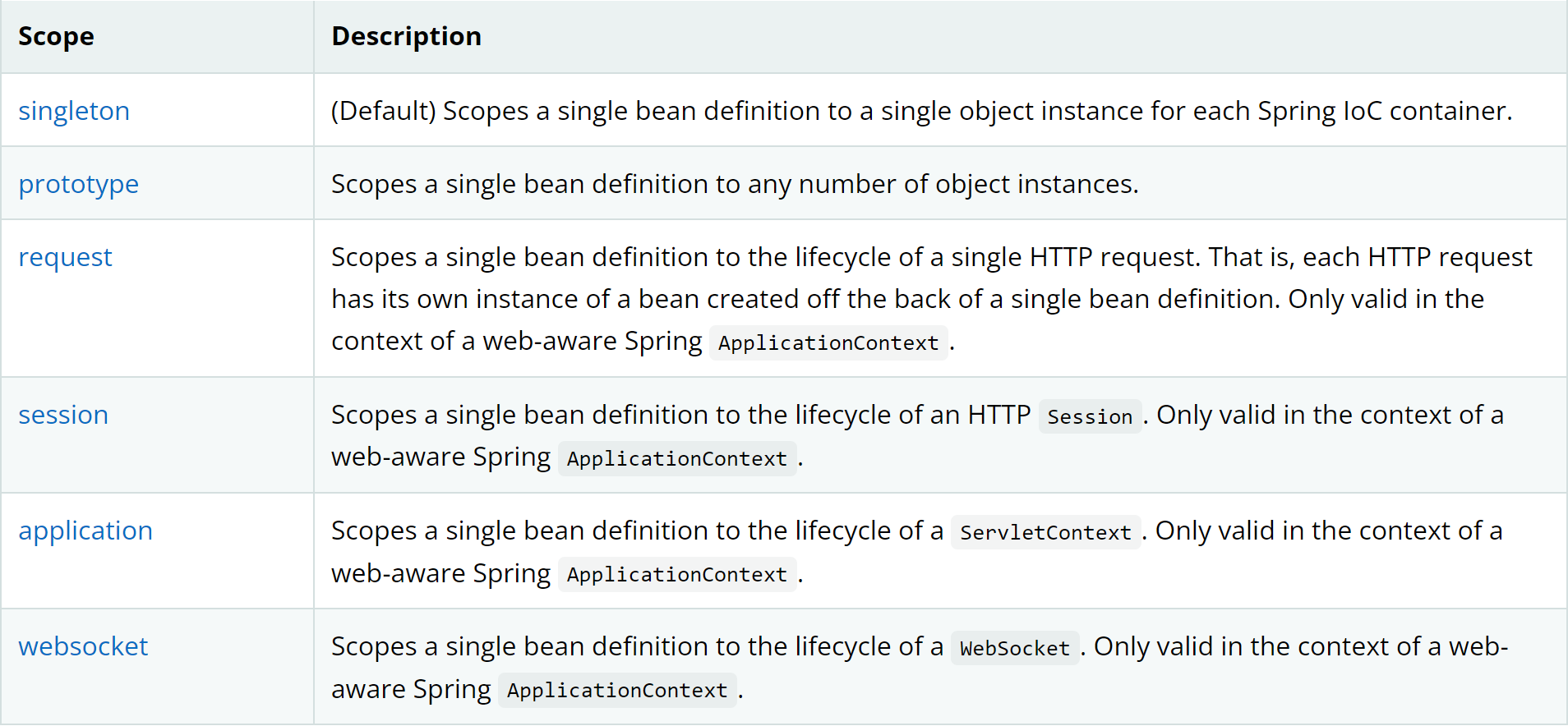1568x726 pixels.
Task: Click ApplicationContext code in the websocket row
Action: pos(616,691)
